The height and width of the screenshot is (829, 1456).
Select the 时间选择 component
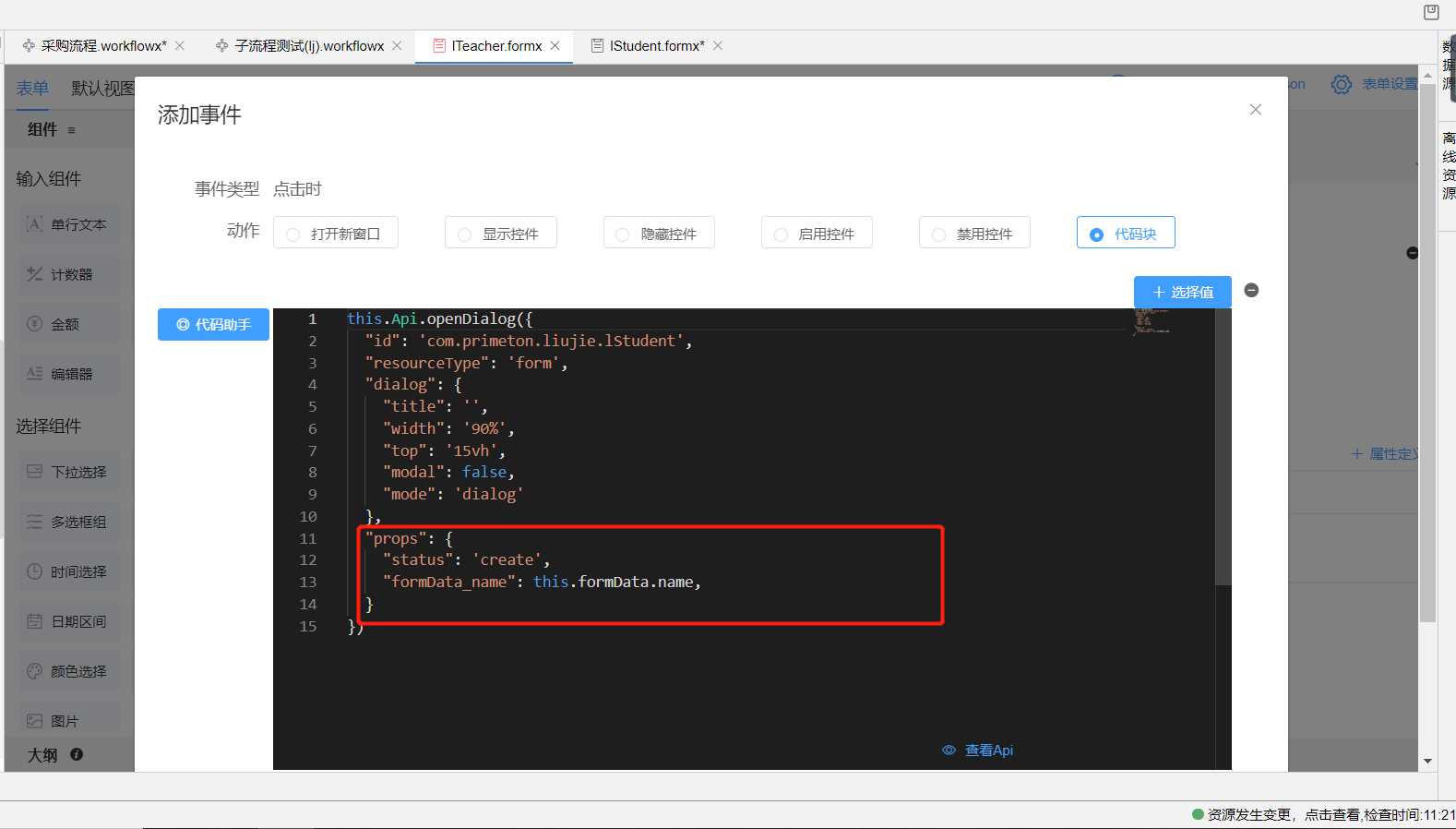(x=69, y=571)
